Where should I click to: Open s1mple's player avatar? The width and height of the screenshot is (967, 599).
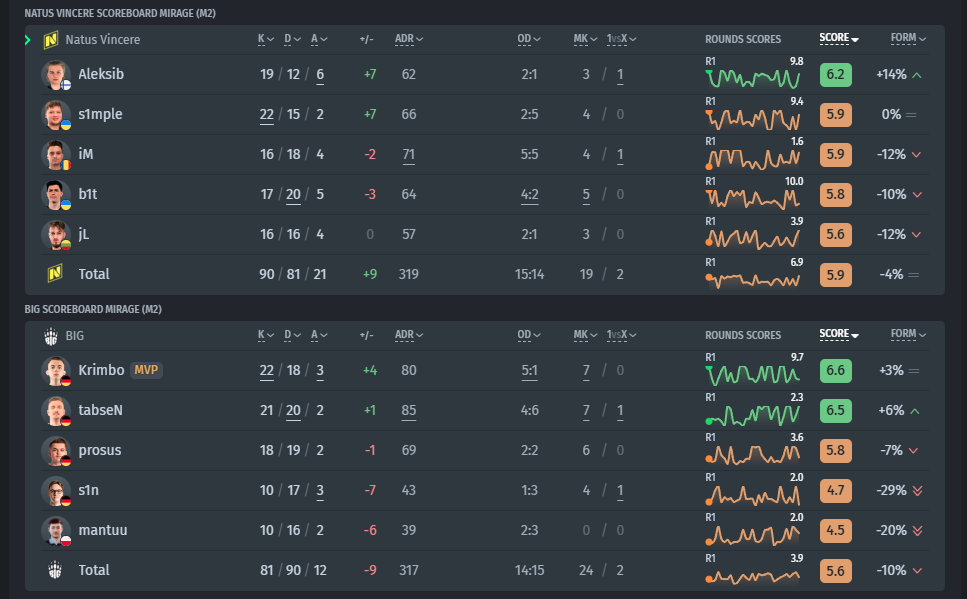[56, 115]
